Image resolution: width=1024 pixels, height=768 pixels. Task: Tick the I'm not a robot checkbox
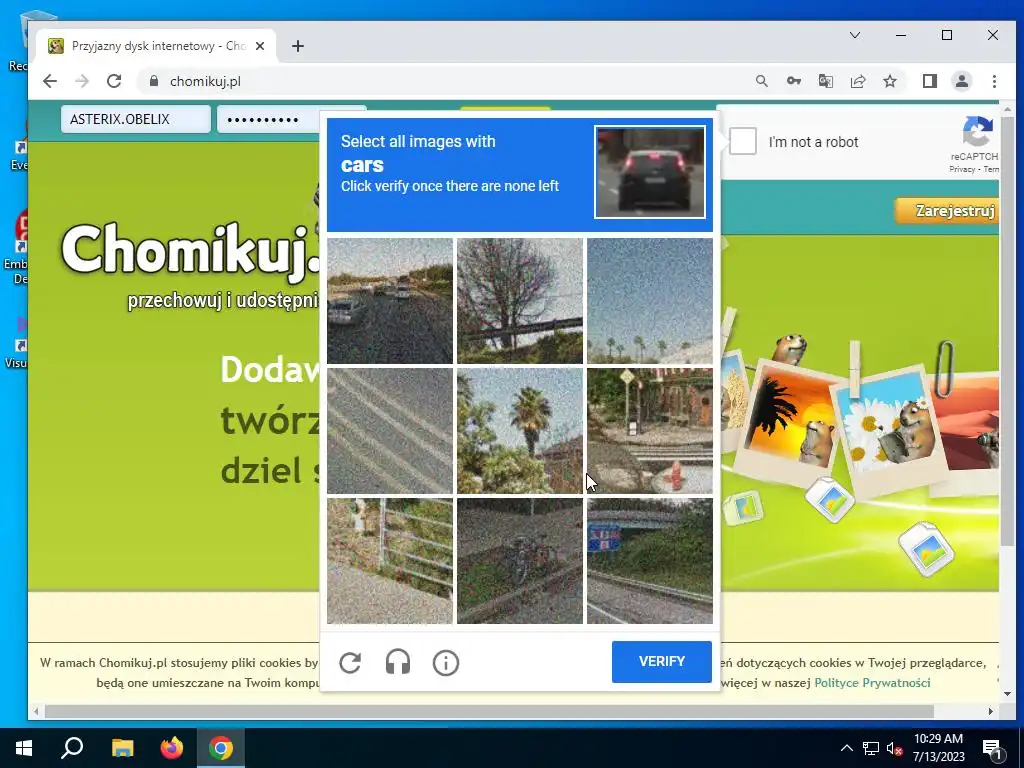click(x=743, y=141)
